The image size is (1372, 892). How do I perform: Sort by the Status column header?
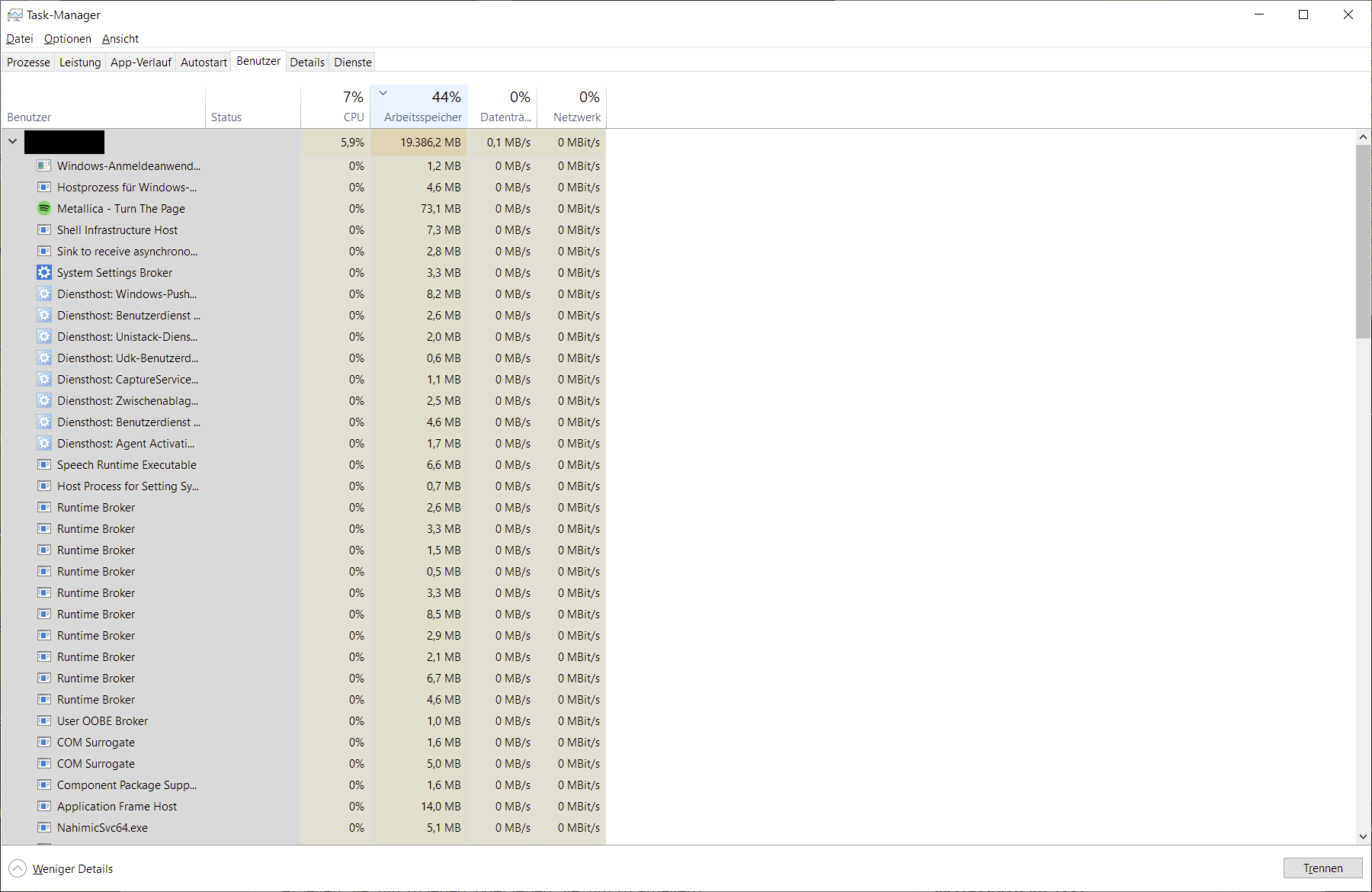tap(253, 106)
